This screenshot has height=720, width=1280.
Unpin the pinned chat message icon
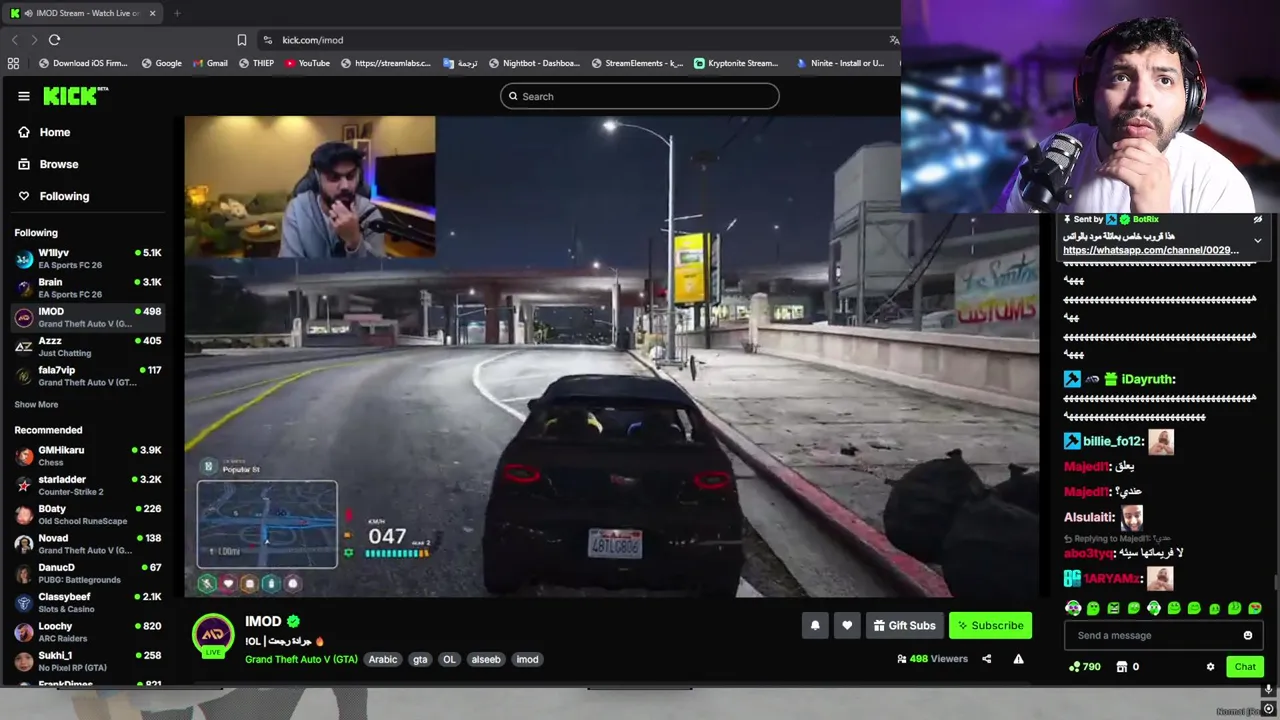[x=1258, y=219]
